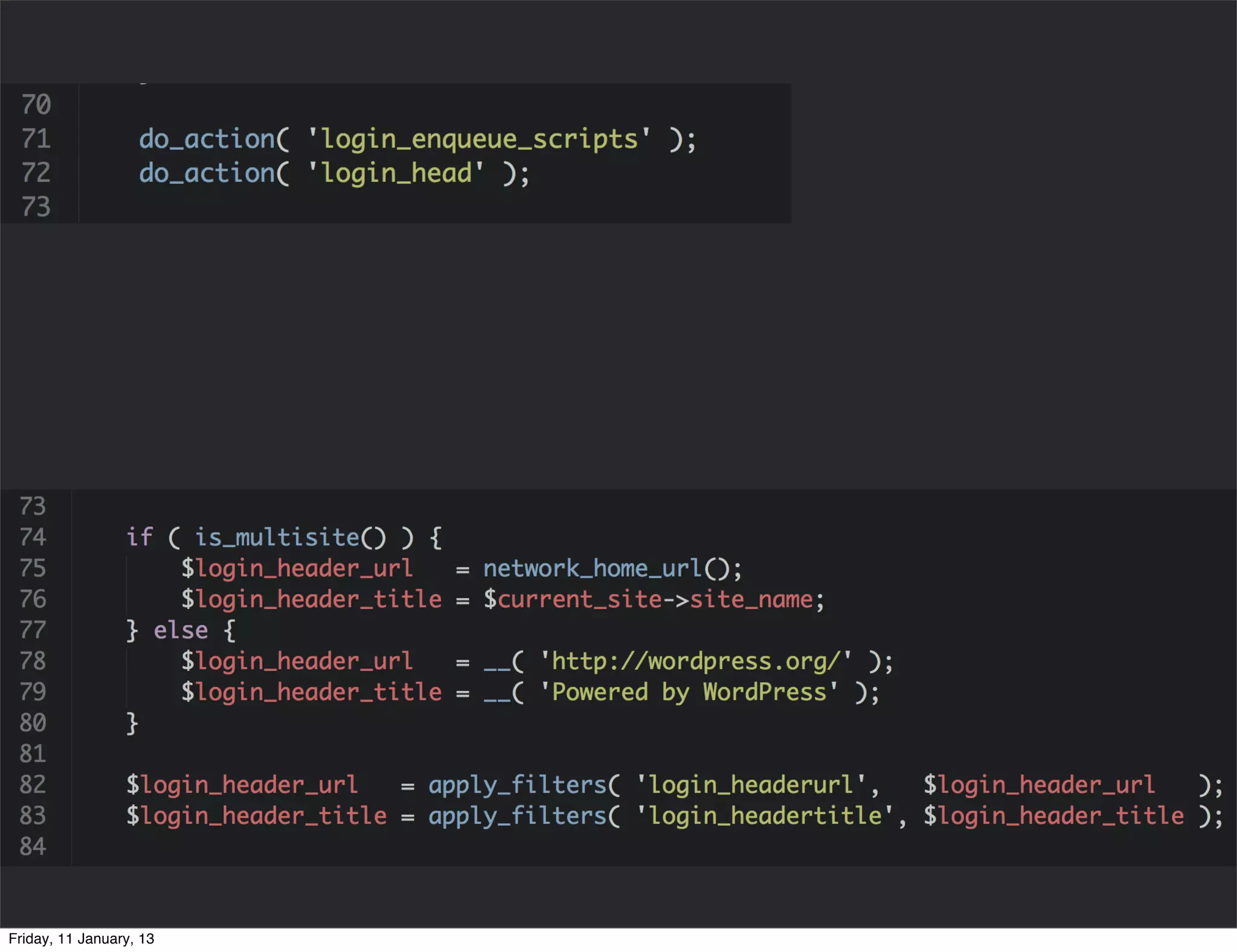Click 'login_headerurl' filter name string
Image resolution: width=1237 pixels, height=952 pixels.
click(751, 785)
